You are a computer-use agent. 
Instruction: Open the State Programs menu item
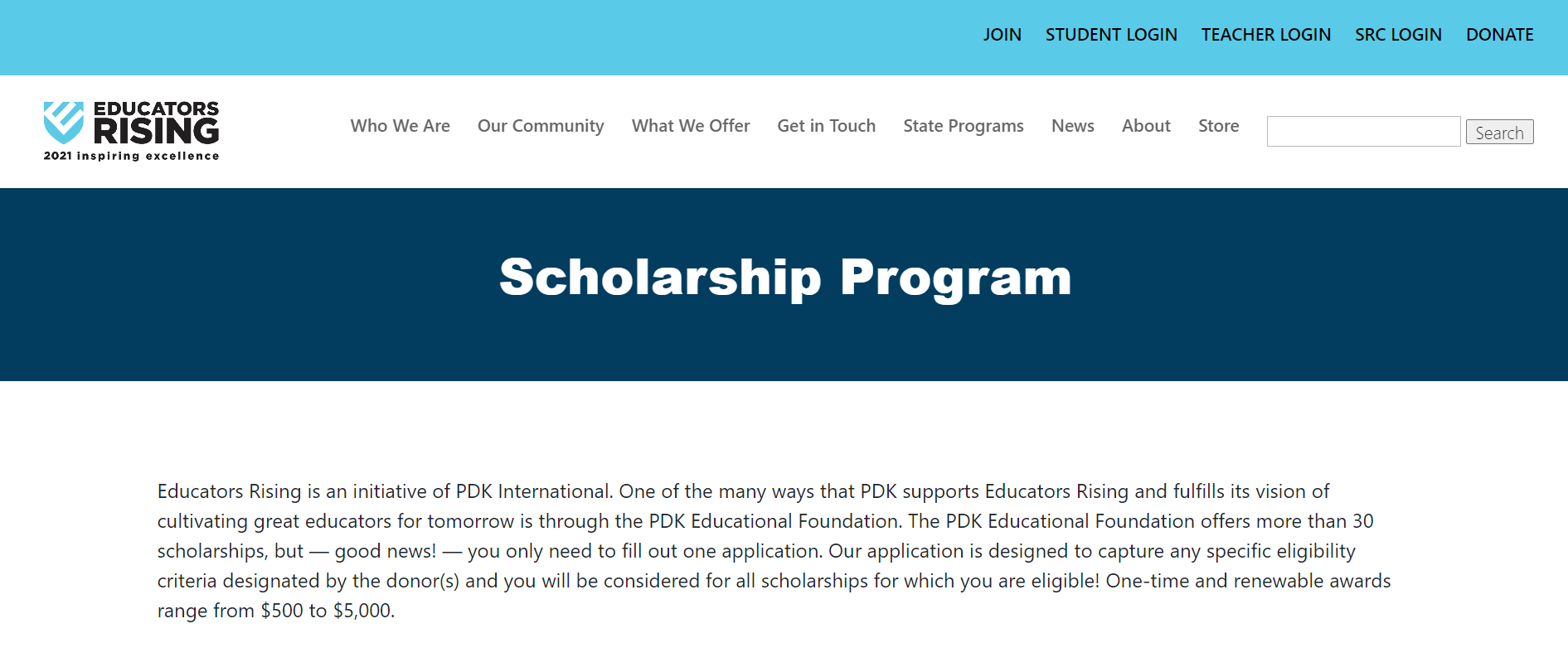[x=963, y=126]
